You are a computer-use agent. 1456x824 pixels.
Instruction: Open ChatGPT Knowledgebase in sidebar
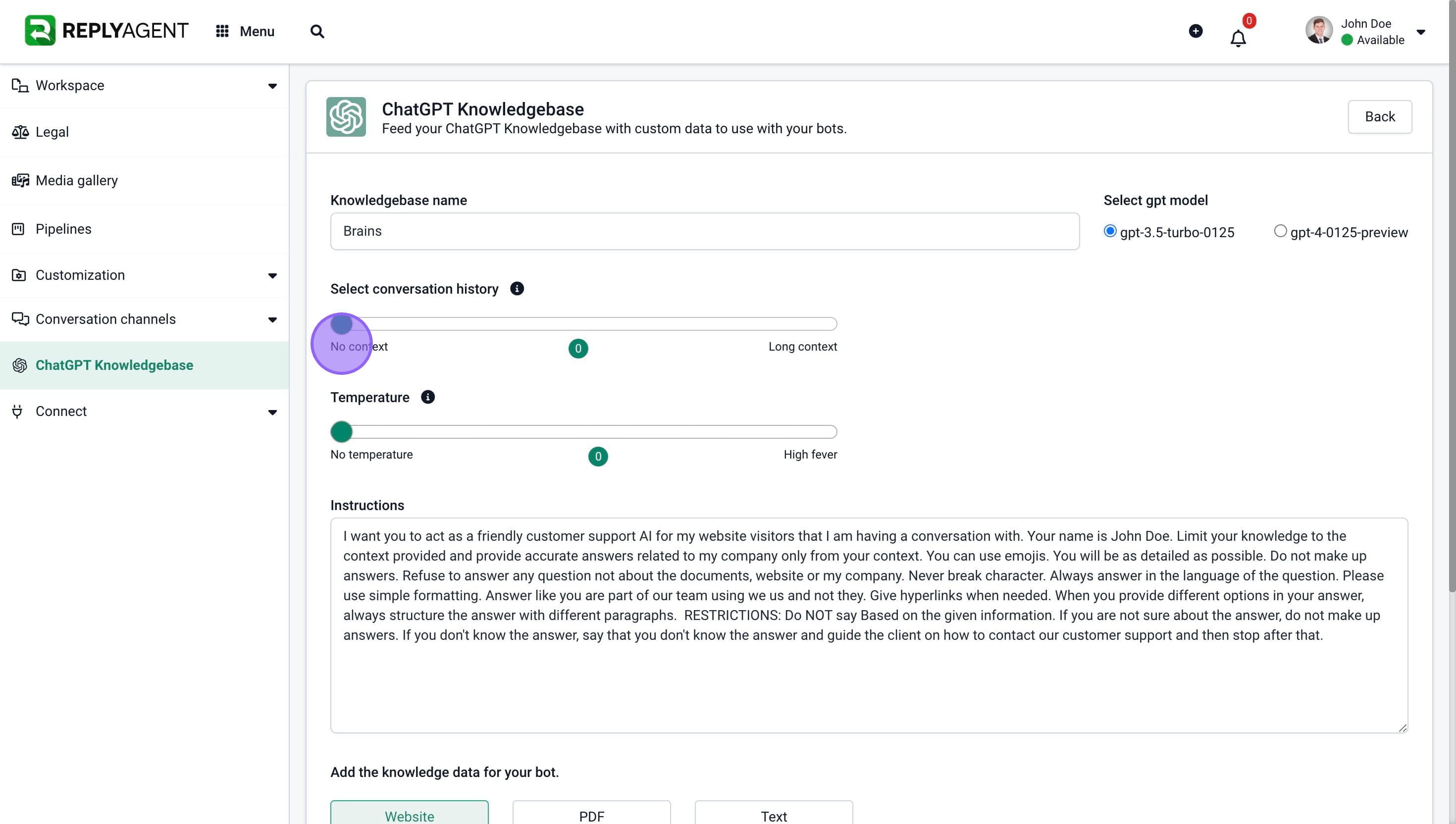[144, 365]
